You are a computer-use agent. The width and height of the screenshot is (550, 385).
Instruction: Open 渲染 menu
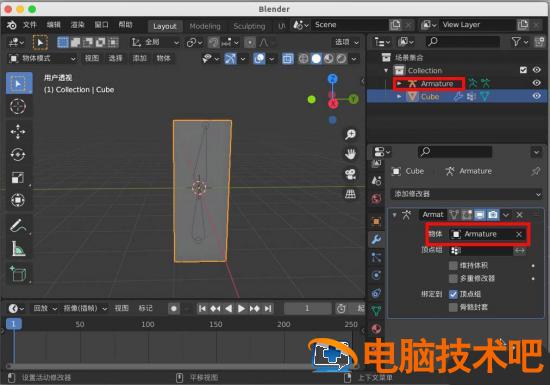tap(78, 25)
